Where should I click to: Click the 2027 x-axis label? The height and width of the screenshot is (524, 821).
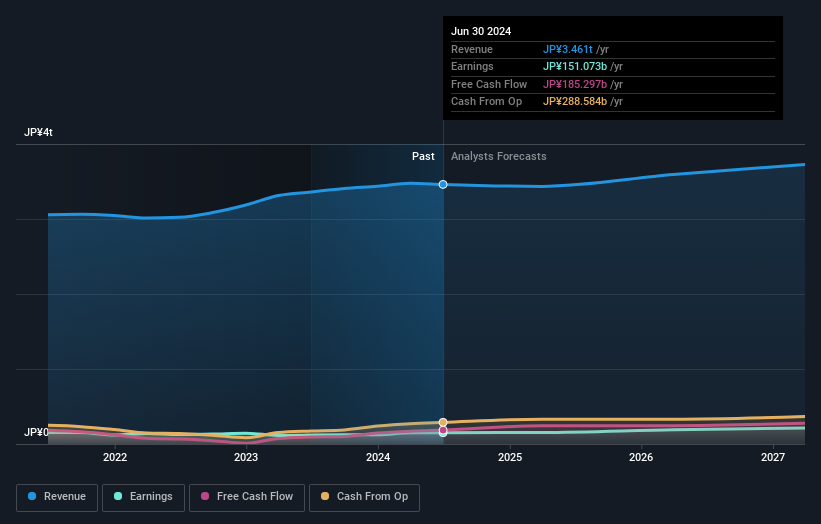tap(773, 457)
